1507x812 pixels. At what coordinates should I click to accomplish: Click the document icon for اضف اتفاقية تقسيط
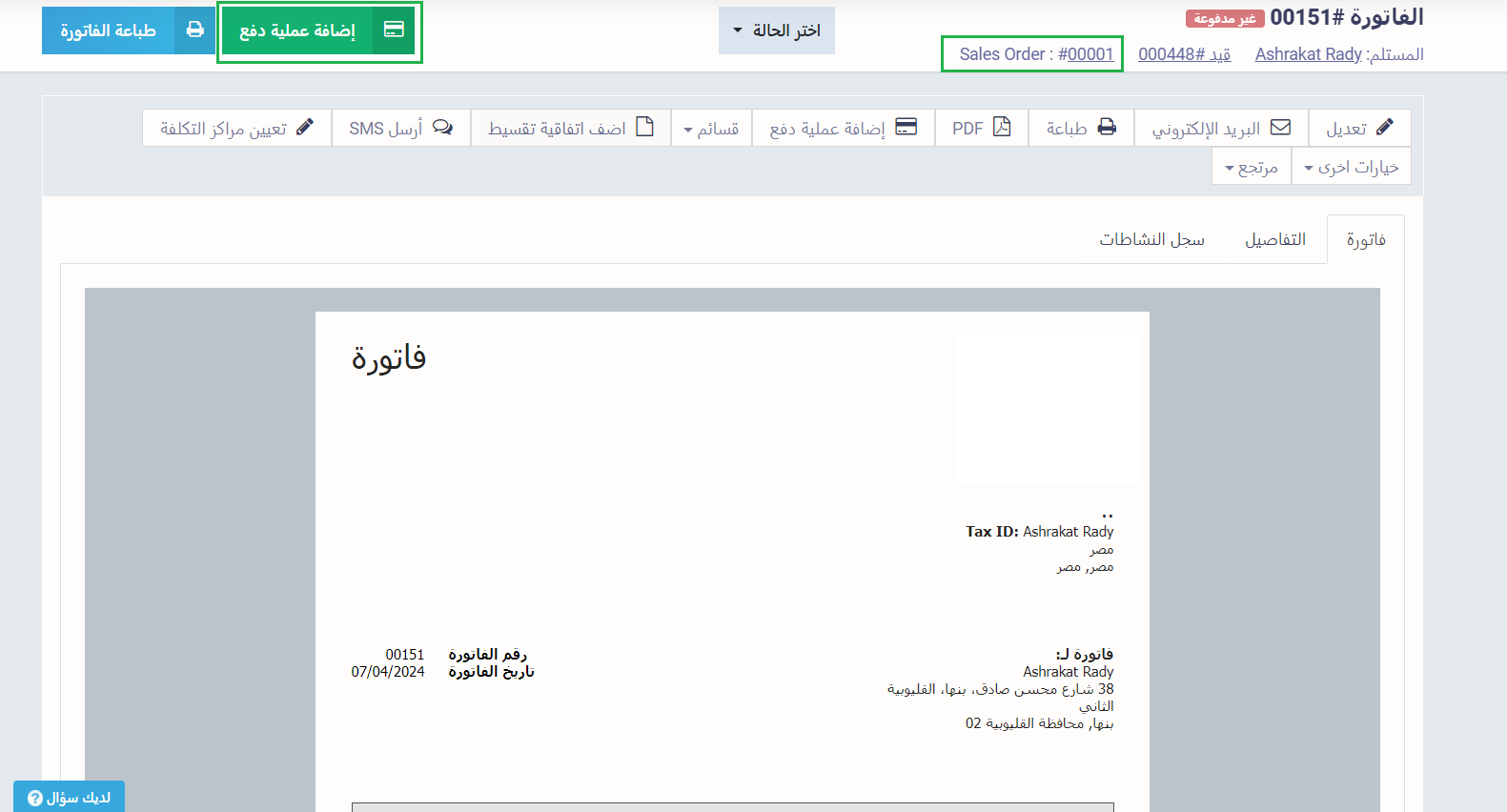645,128
